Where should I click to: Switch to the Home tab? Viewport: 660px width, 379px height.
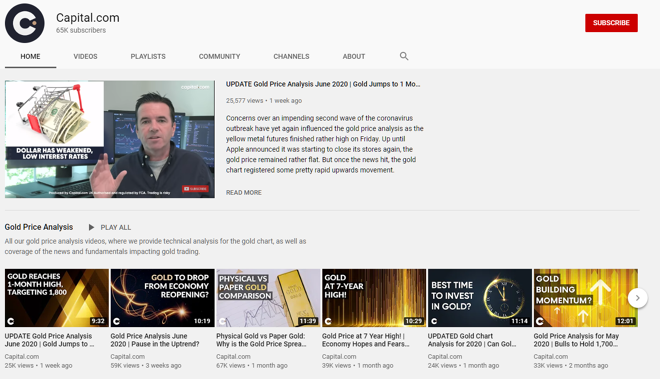click(x=30, y=56)
